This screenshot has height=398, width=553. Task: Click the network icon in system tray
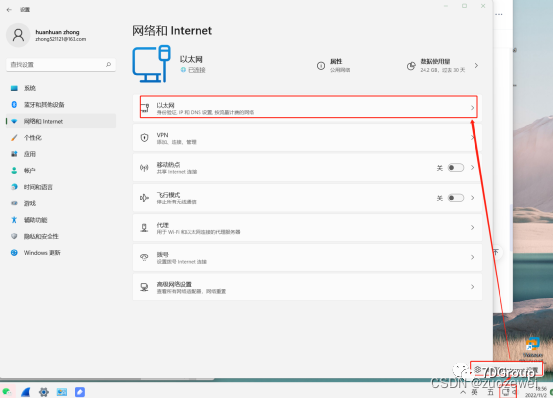click(505, 392)
